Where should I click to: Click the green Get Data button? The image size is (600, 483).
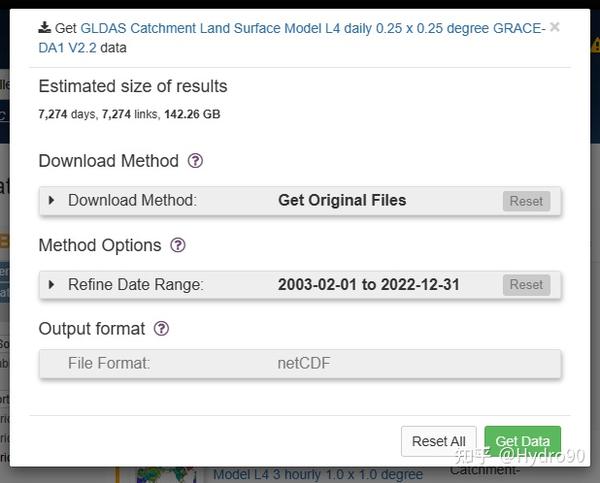522,441
